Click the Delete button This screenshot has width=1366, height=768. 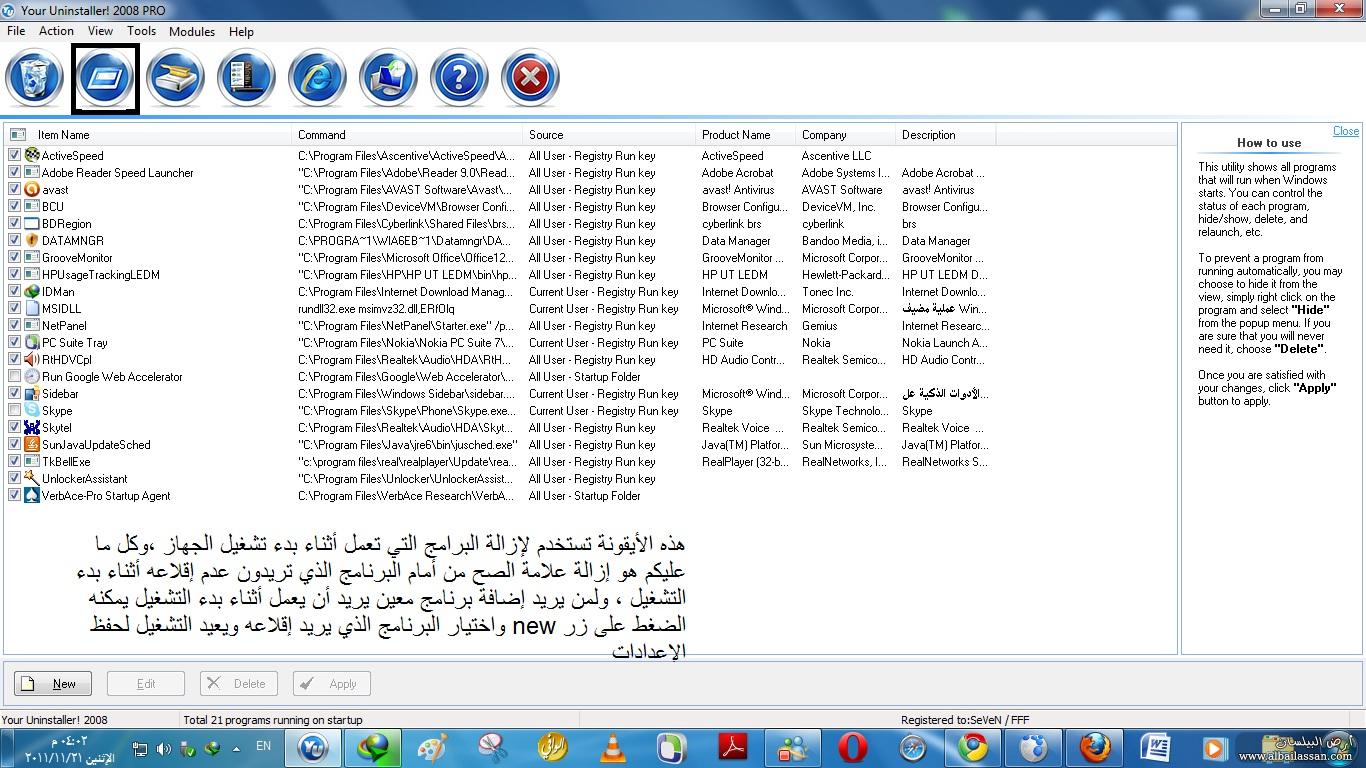tap(239, 684)
